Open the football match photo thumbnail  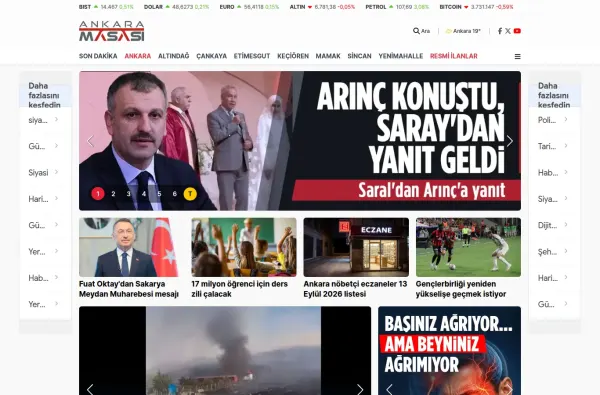pyautogui.click(x=468, y=247)
